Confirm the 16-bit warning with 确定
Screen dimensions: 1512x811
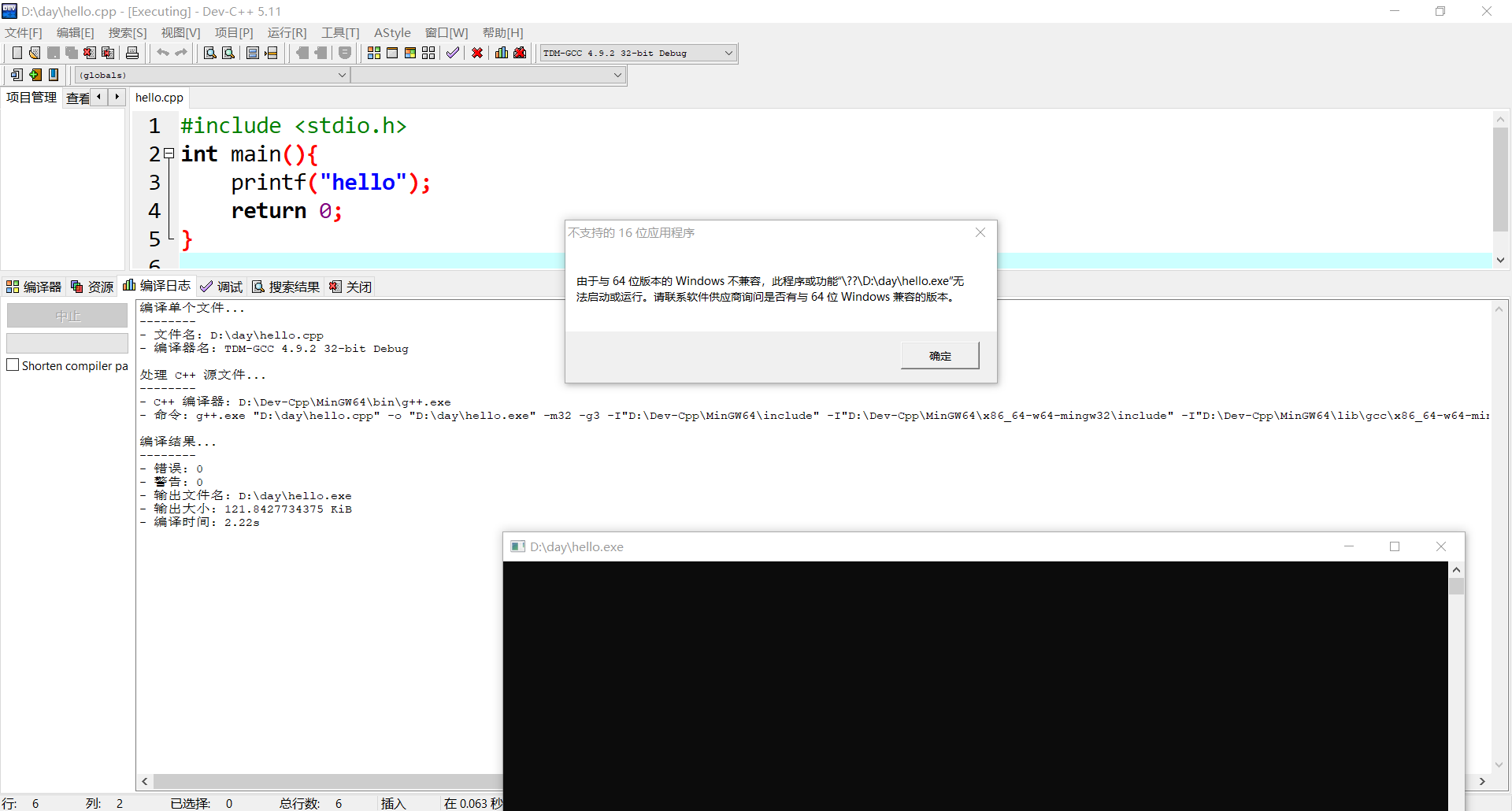pos(939,355)
